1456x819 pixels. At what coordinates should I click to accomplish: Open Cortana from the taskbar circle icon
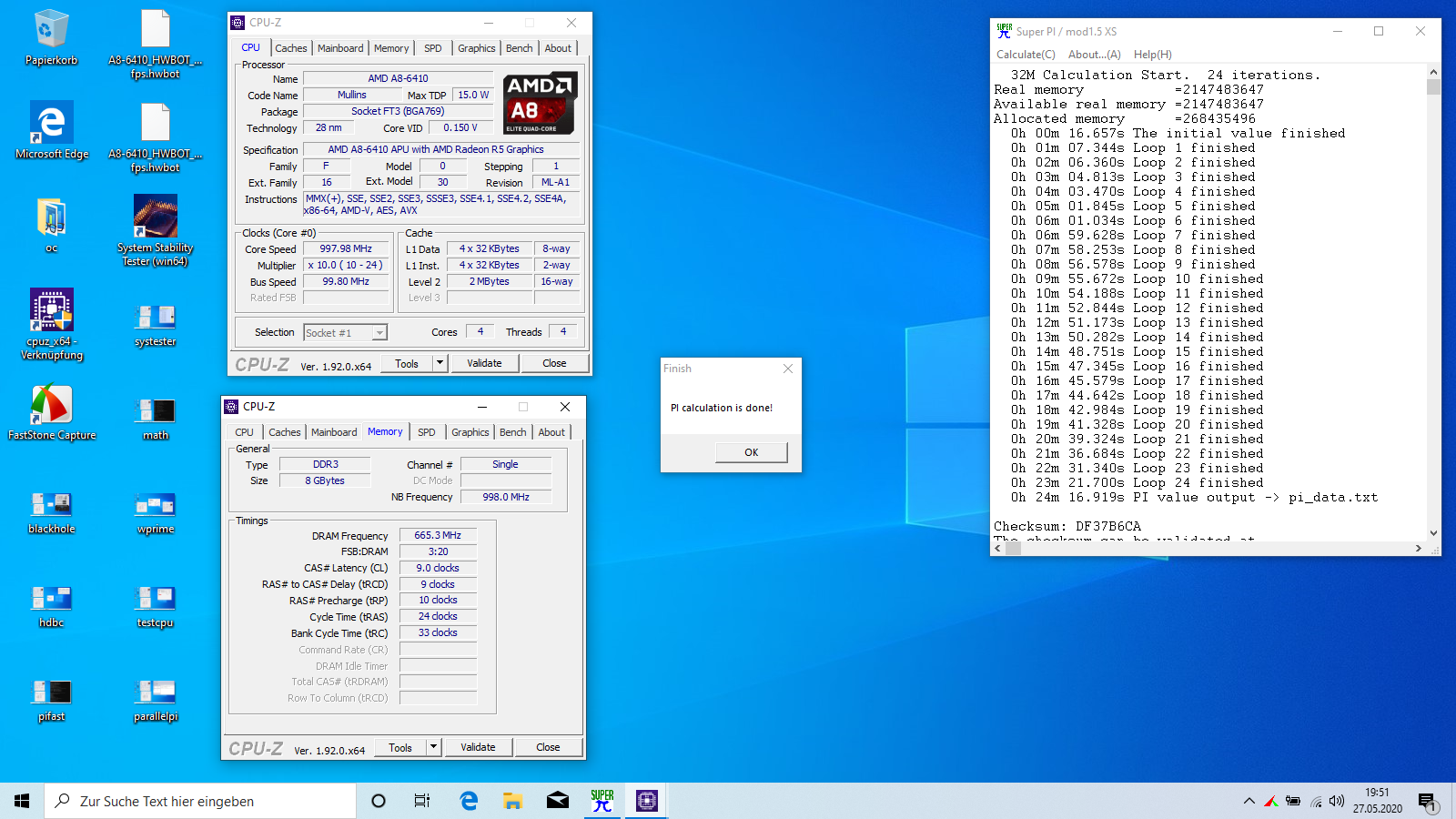tap(379, 801)
